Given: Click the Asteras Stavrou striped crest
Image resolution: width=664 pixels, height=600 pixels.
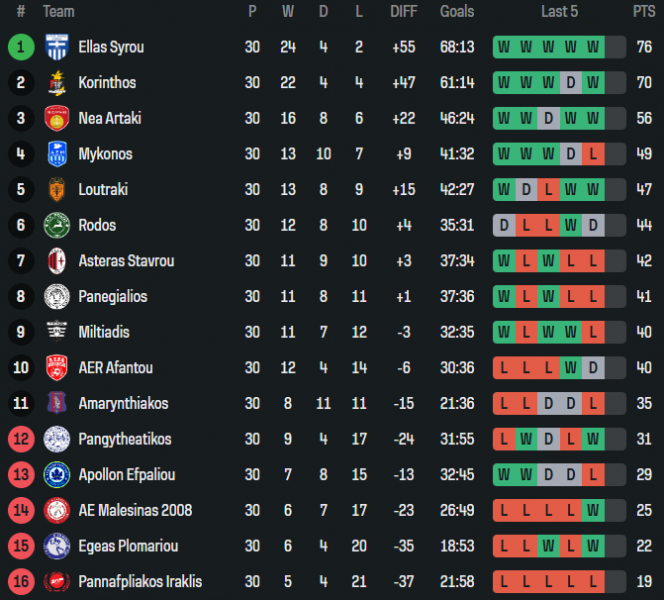Looking at the screenshot, I should [57, 261].
